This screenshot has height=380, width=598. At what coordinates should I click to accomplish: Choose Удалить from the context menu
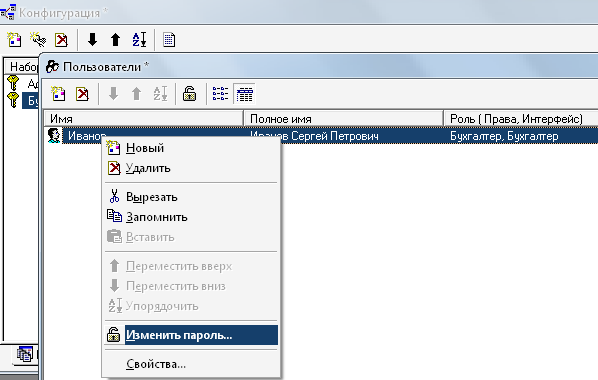click(x=191, y=168)
